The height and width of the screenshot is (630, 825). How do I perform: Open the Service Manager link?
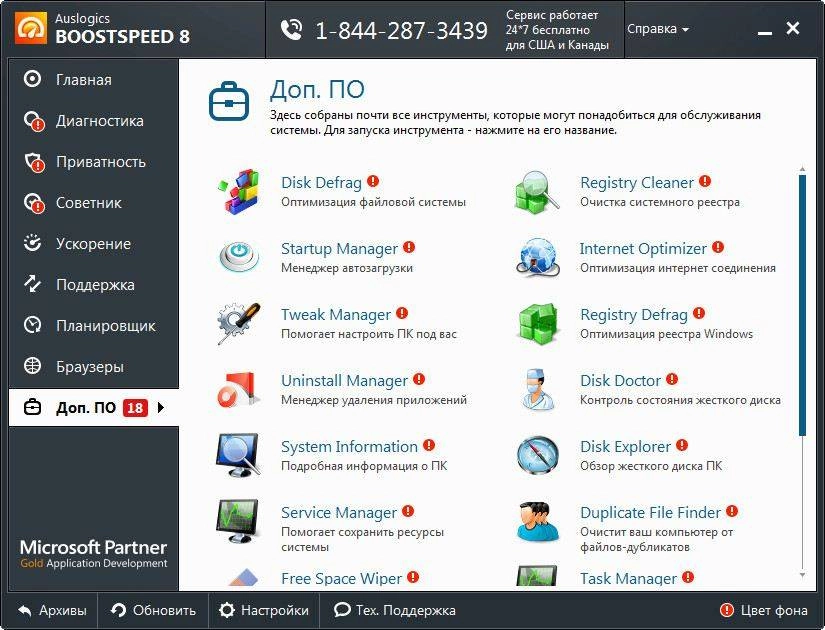pyautogui.click(x=339, y=513)
